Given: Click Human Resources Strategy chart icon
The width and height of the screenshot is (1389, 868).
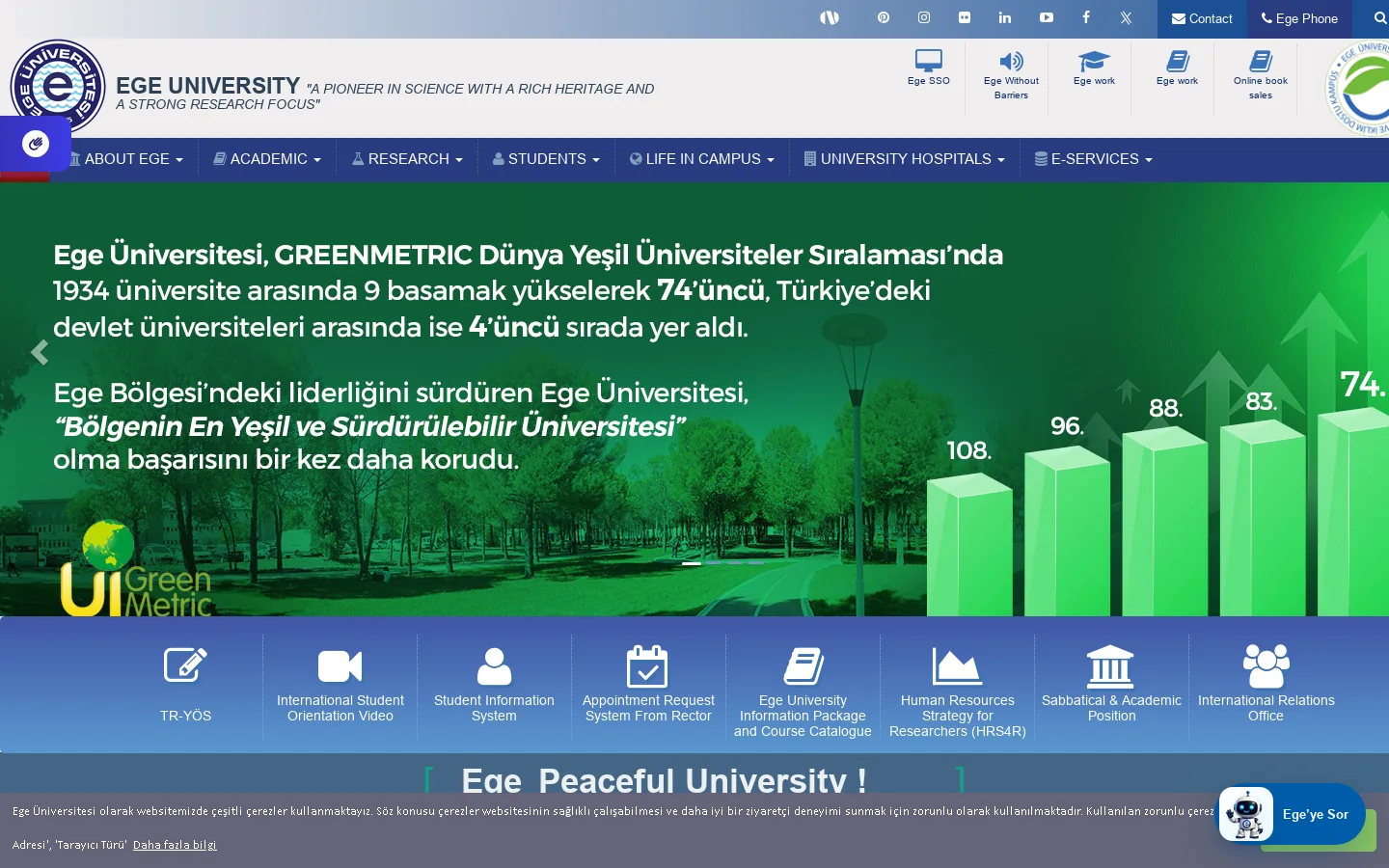Looking at the screenshot, I should coord(957,666).
